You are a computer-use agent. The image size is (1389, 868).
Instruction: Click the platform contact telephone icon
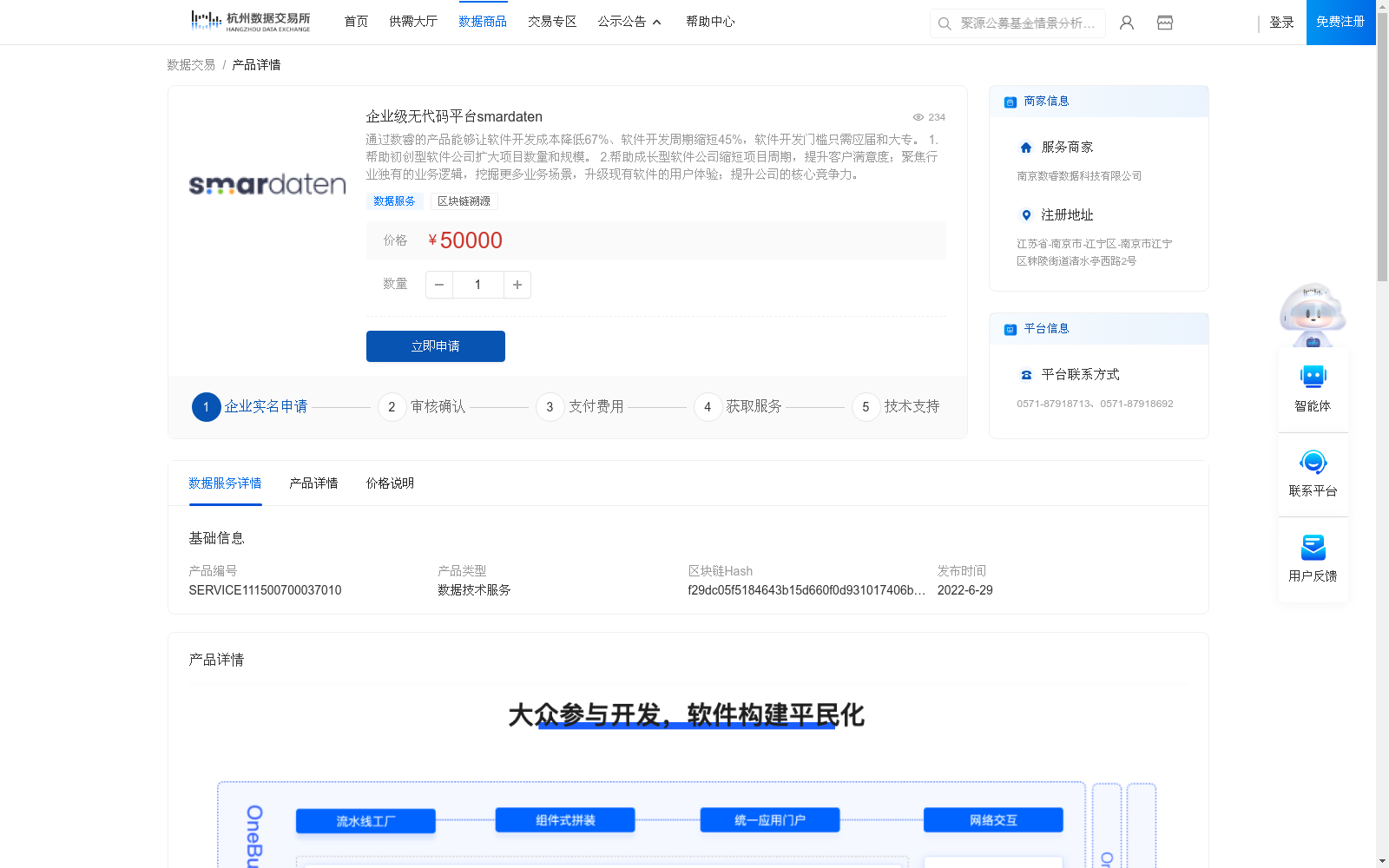coord(1026,375)
